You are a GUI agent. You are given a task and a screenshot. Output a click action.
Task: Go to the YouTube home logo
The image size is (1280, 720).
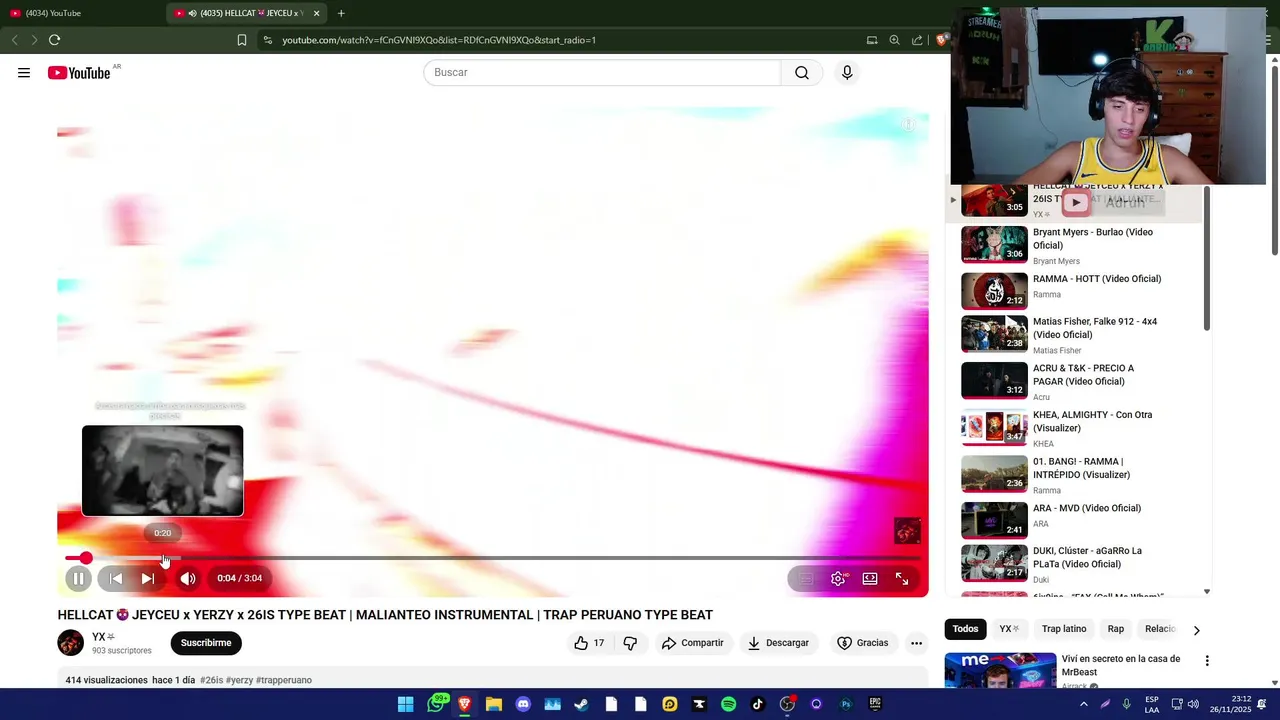[79, 73]
